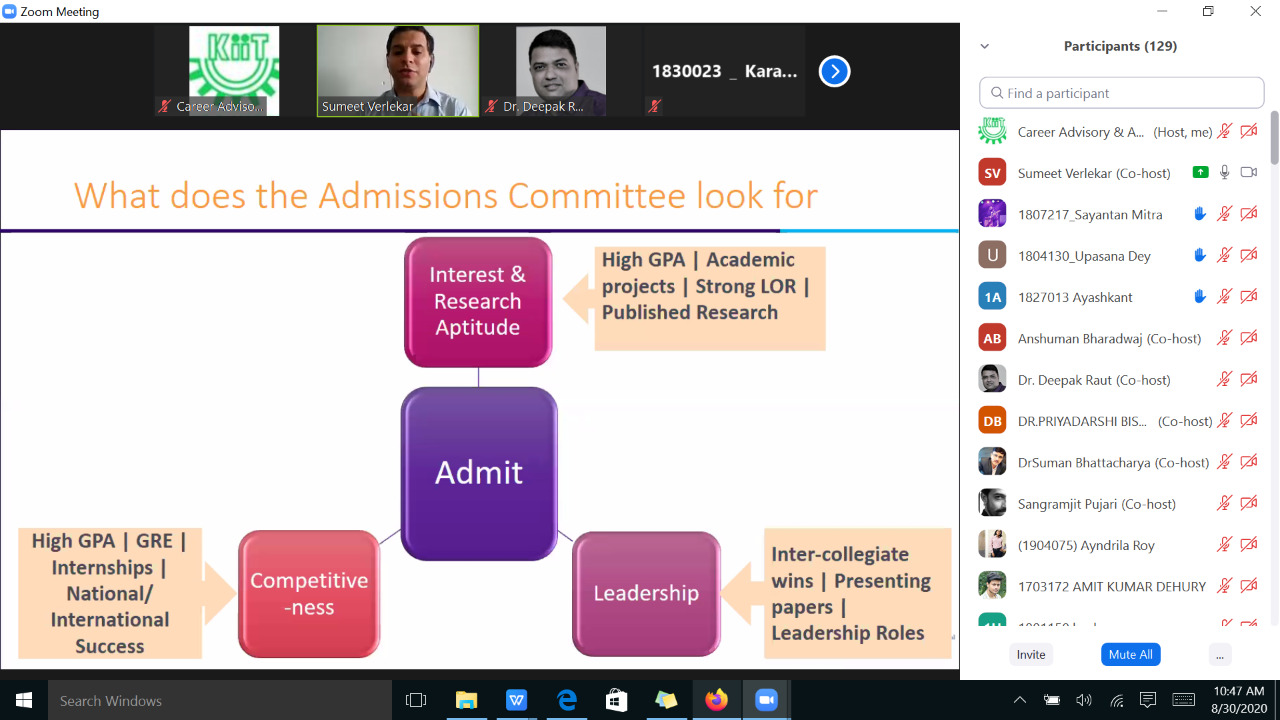
Task: Show next video thumbnails with blue arrow
Action: [834, 72]
